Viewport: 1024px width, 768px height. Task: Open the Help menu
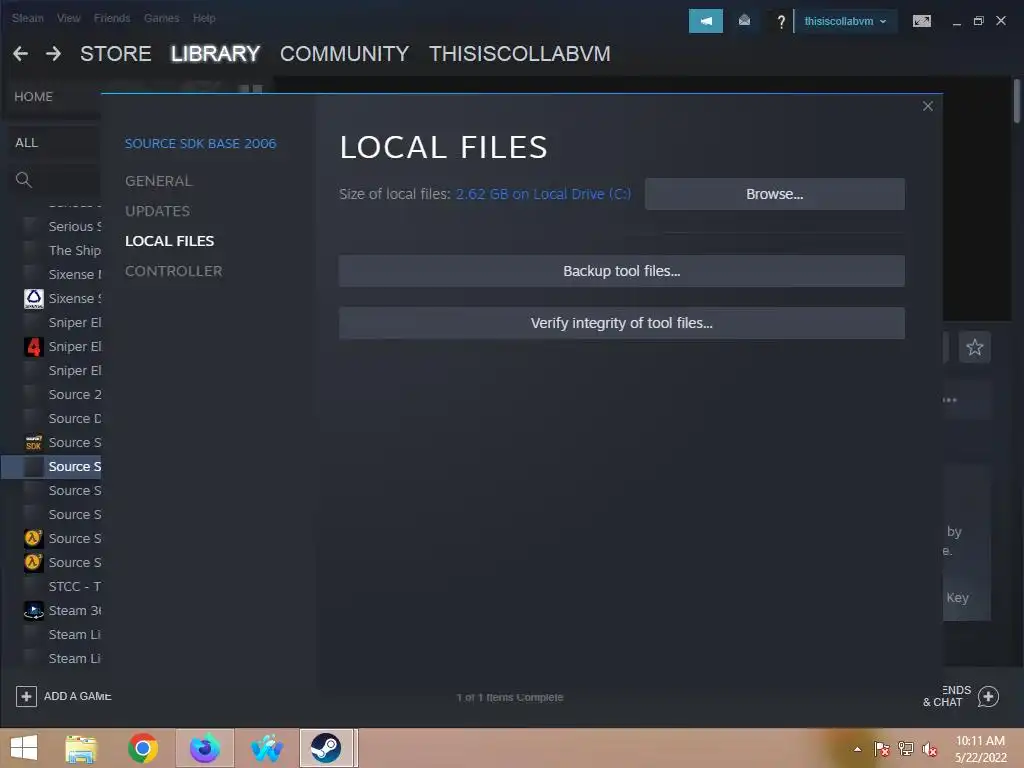(204, 18)
